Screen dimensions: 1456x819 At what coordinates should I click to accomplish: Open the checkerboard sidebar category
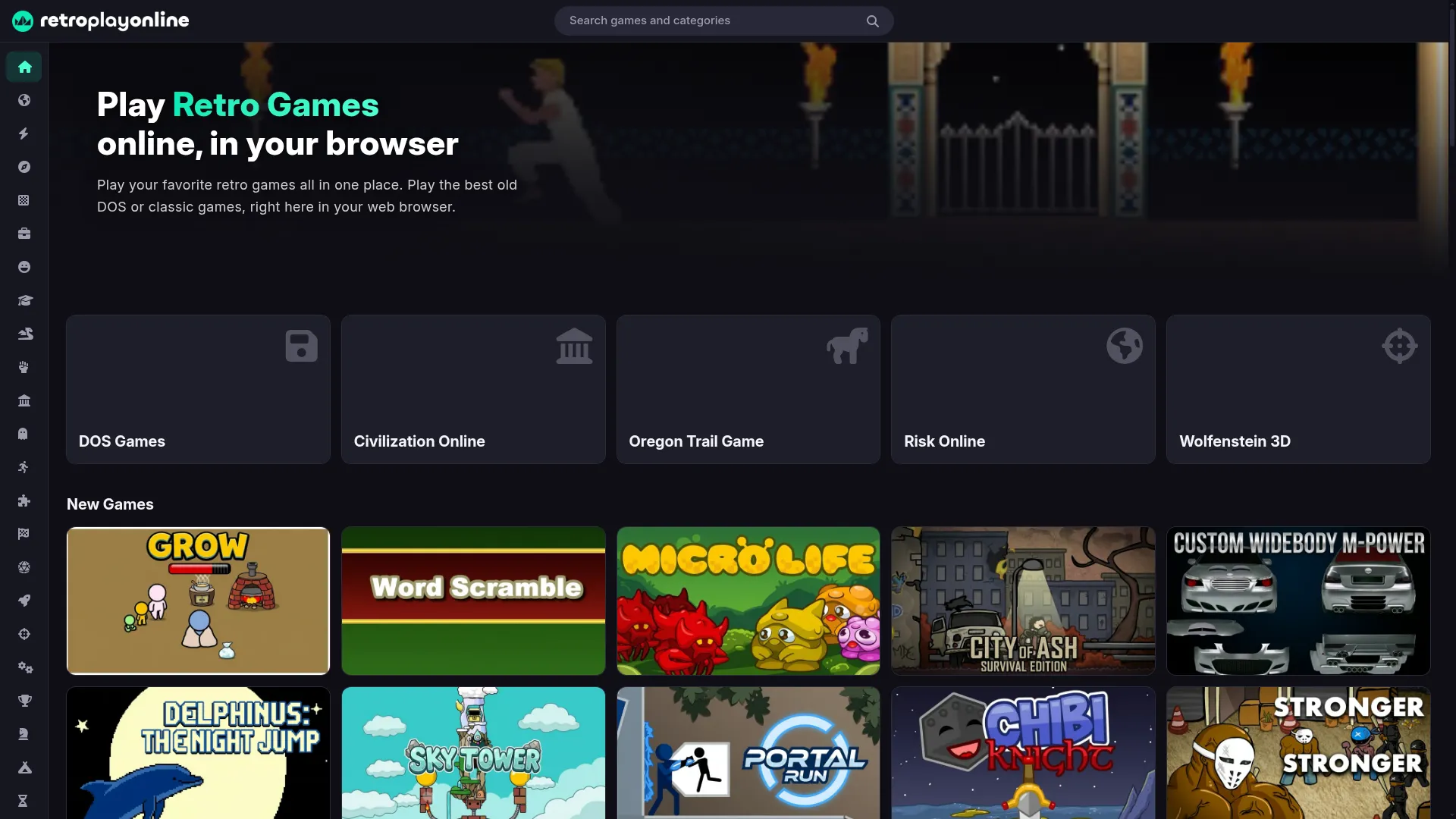tap(24, 200)
